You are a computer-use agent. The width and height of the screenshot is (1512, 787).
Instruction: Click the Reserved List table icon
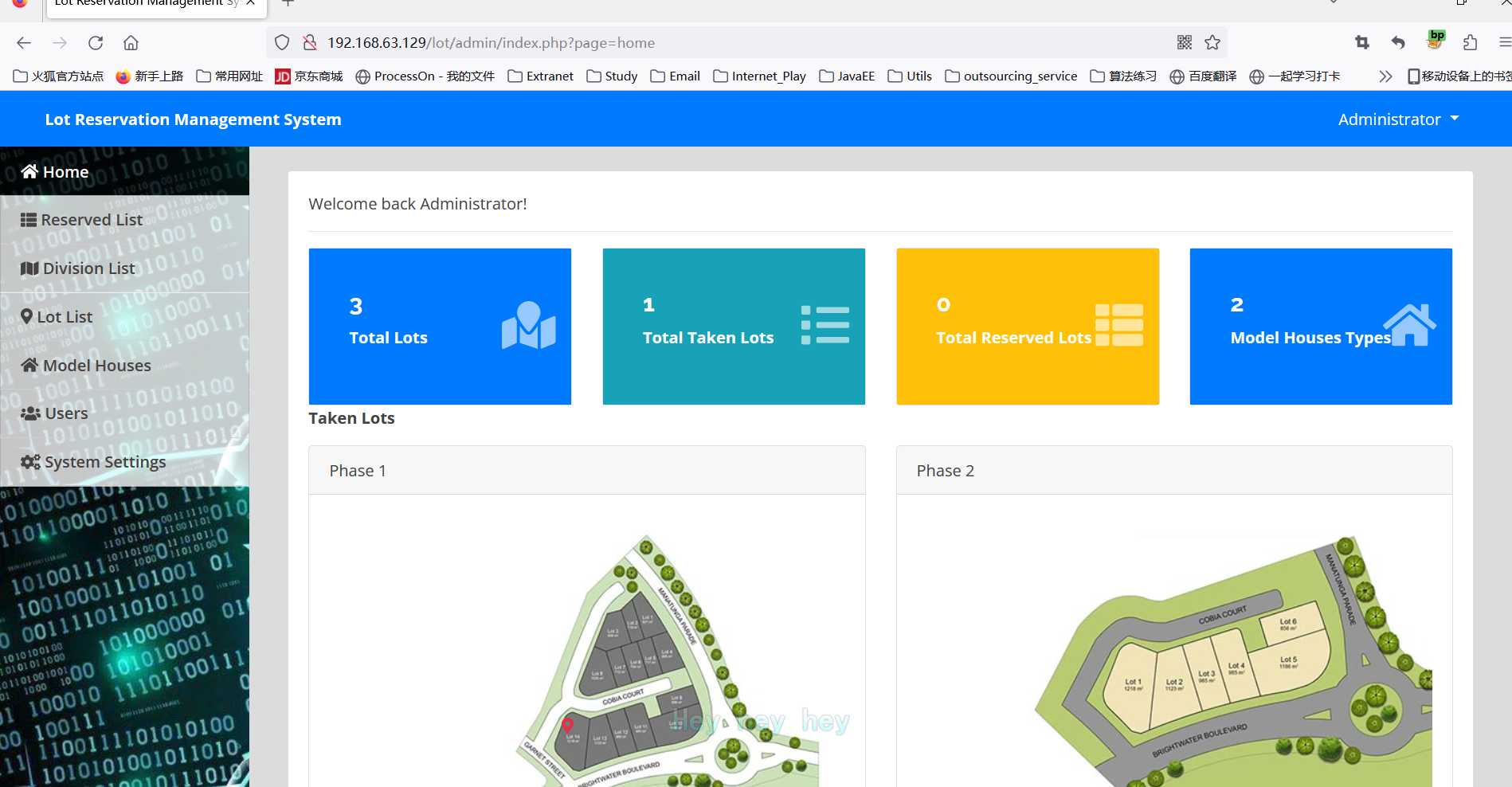pos(29,221)
